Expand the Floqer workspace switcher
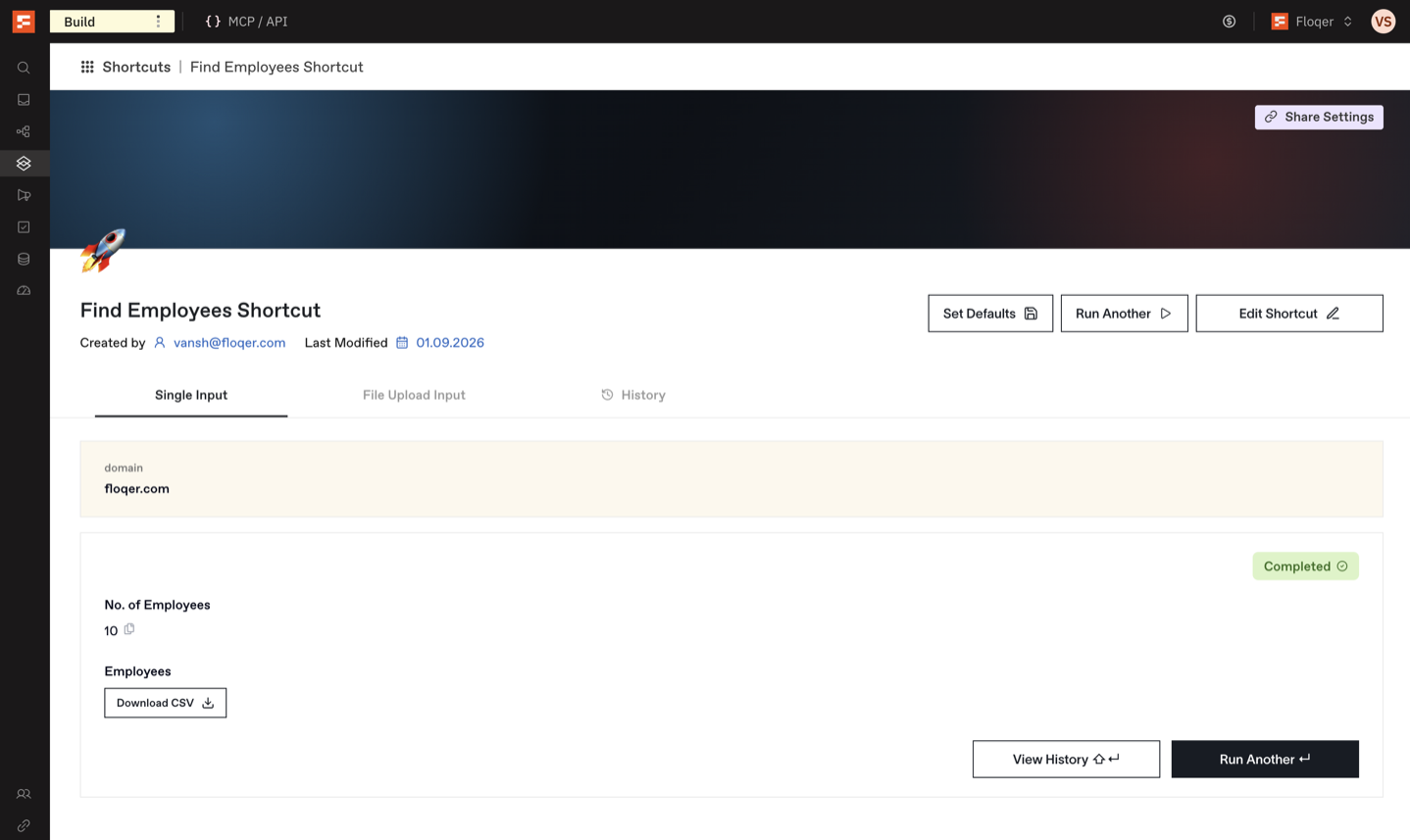The image size is (1410, 840). pyautogui.click(x=1312, y=22)
